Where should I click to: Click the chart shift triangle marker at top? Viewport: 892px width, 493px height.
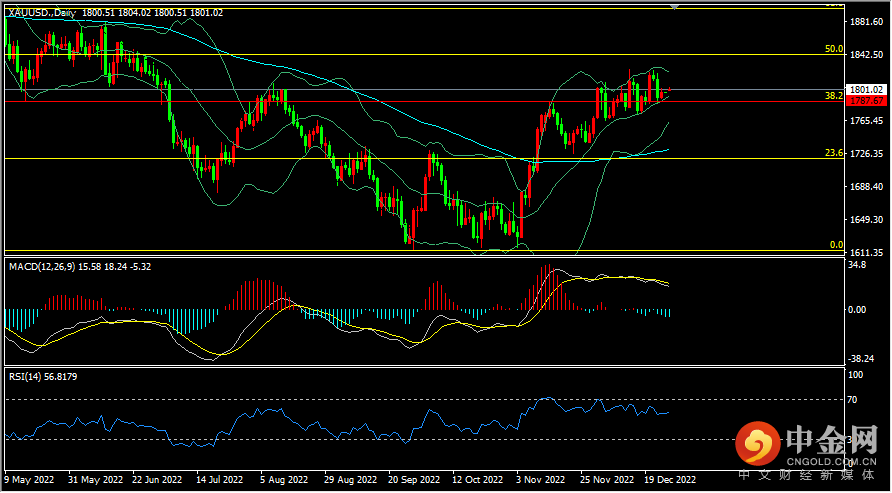(x=675, y=5)
